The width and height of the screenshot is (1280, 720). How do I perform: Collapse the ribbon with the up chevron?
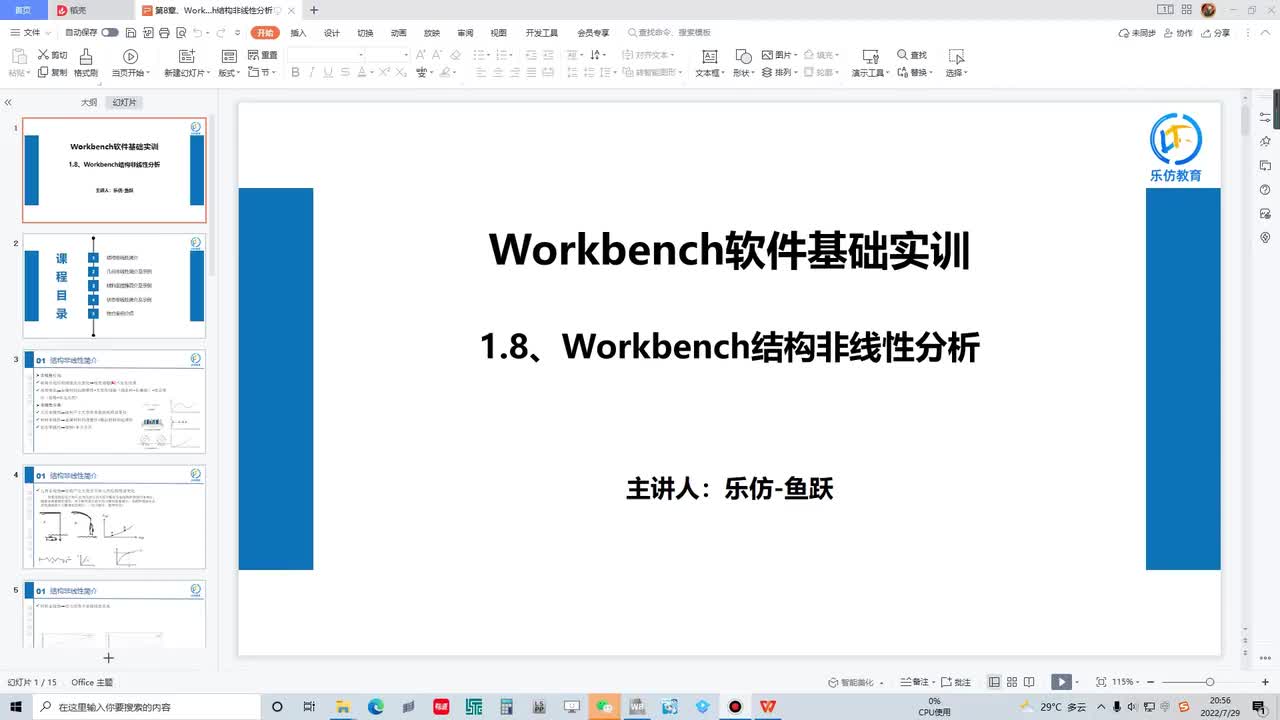[x=1267, y=33]
